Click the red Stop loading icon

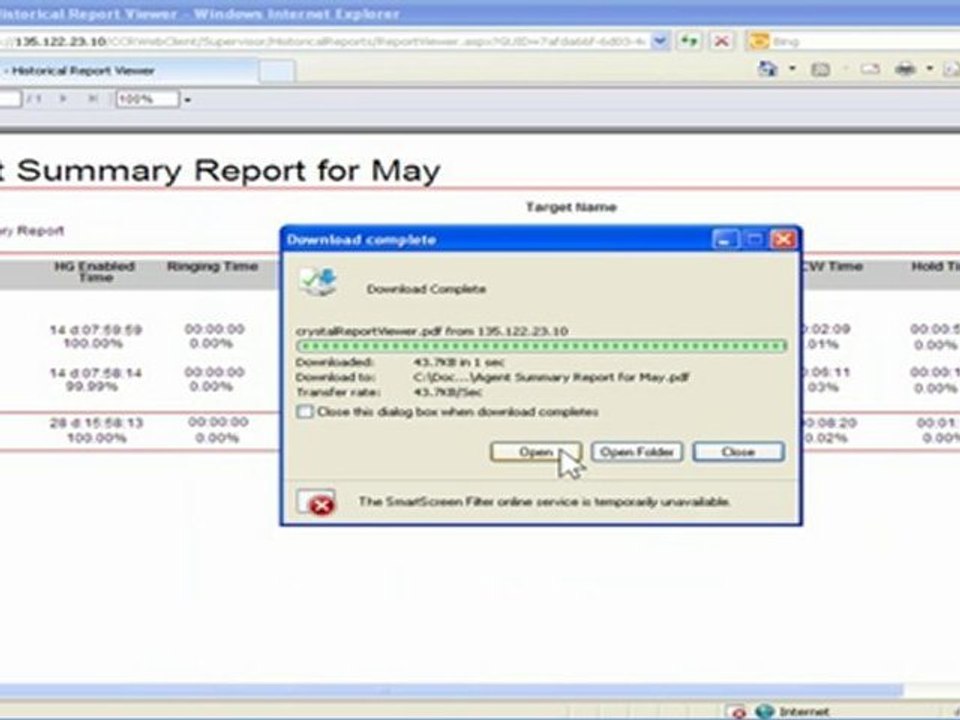tap(722, 41)
